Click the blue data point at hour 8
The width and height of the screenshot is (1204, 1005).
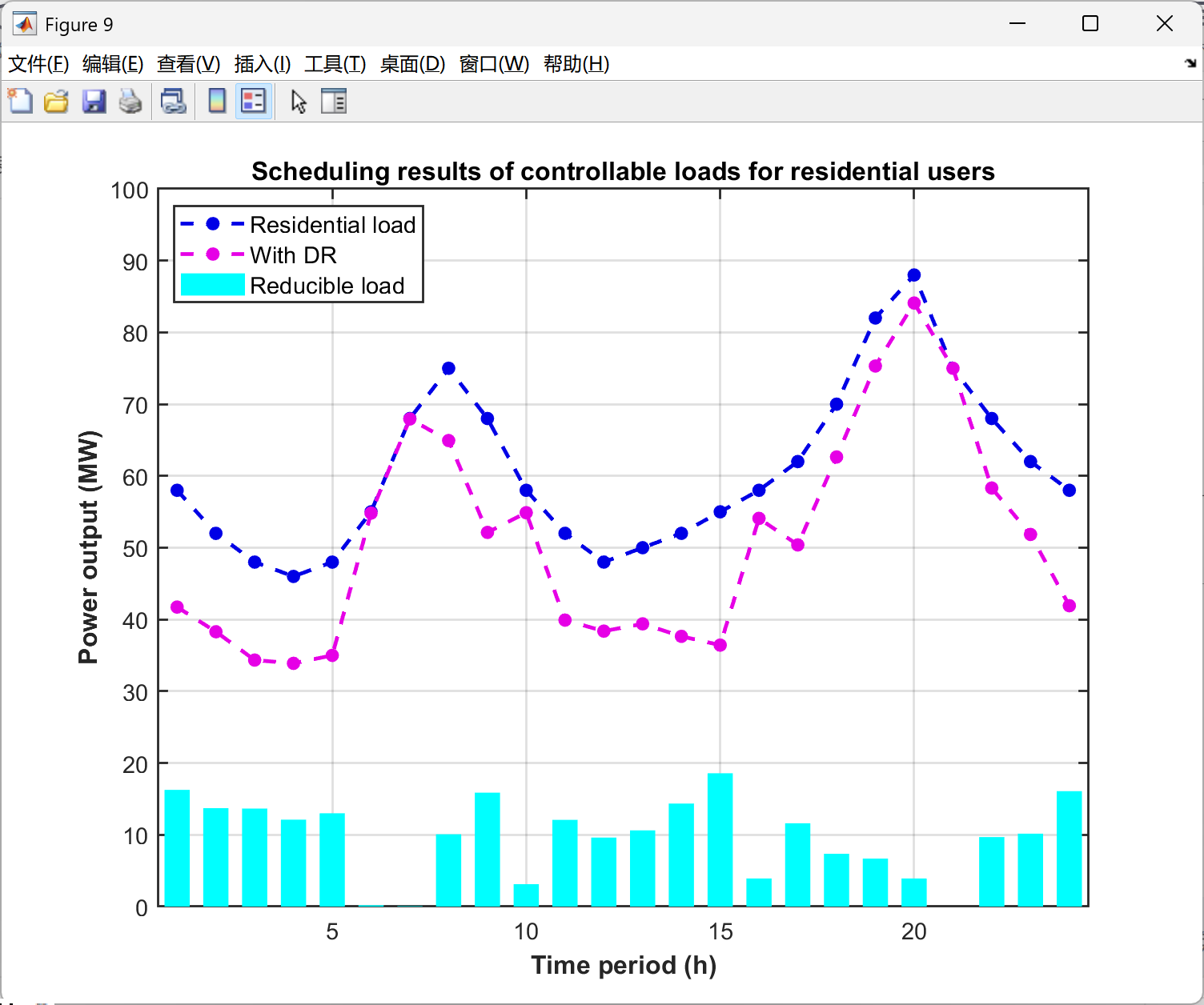pos(448,369)
